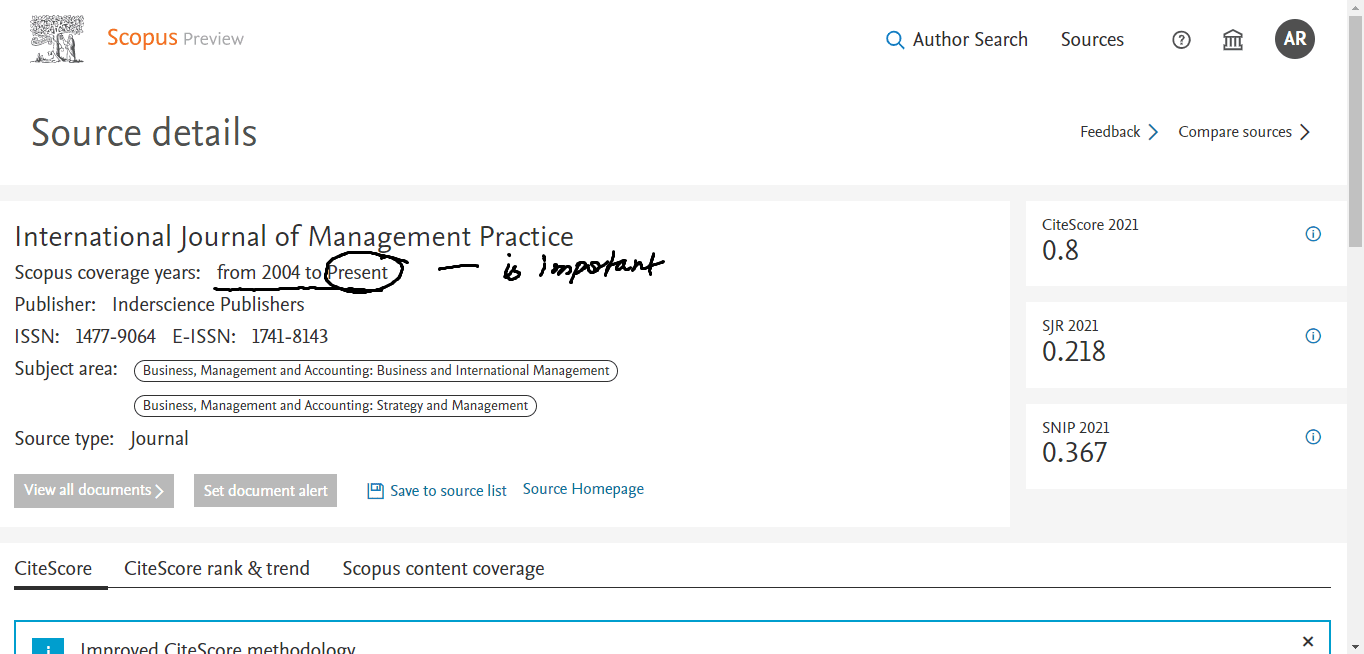Open Author Search
Screen dimensions: 1364x654
point(970,40)
